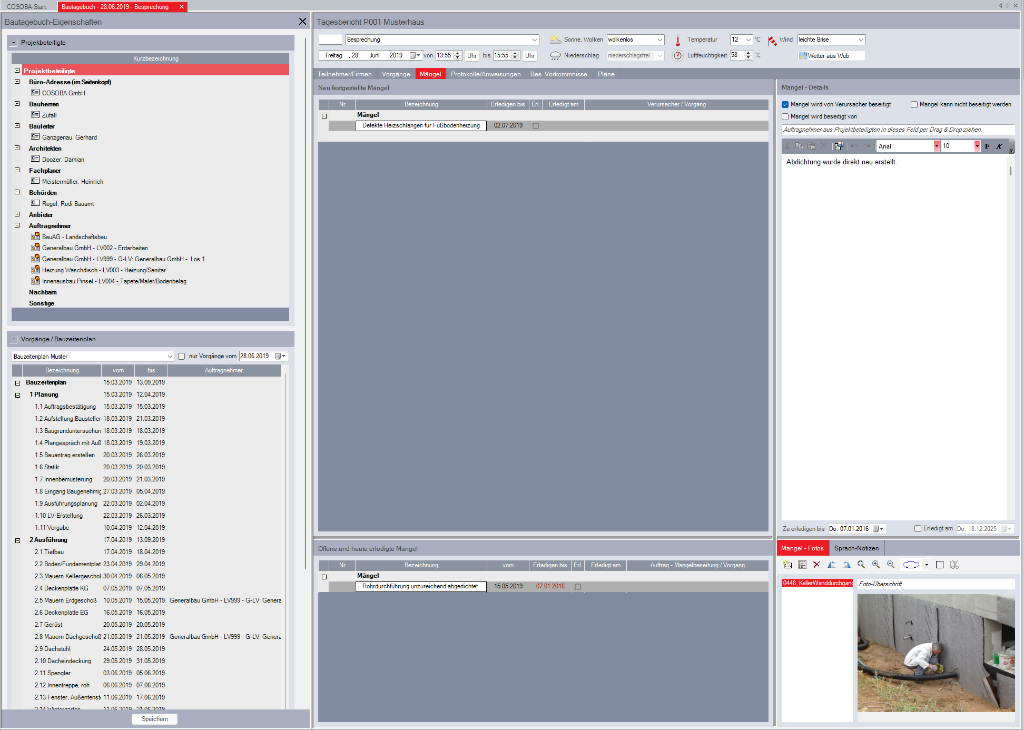
Task: Click the add photo icon in photo toolbar
Action: (787, 565)
